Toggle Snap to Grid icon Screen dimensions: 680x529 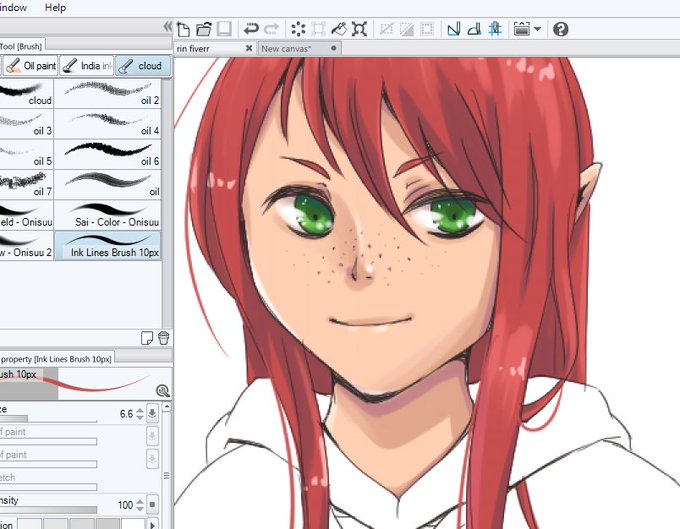click(495, 29)
